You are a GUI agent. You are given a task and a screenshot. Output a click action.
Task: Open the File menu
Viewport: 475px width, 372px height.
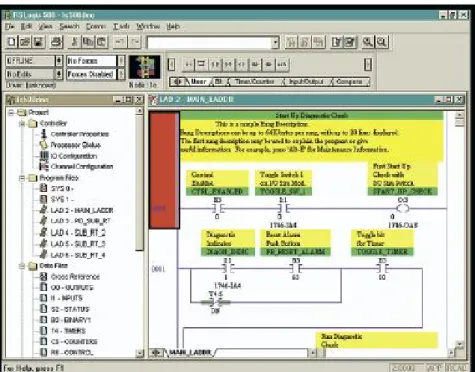pos(10,26)
